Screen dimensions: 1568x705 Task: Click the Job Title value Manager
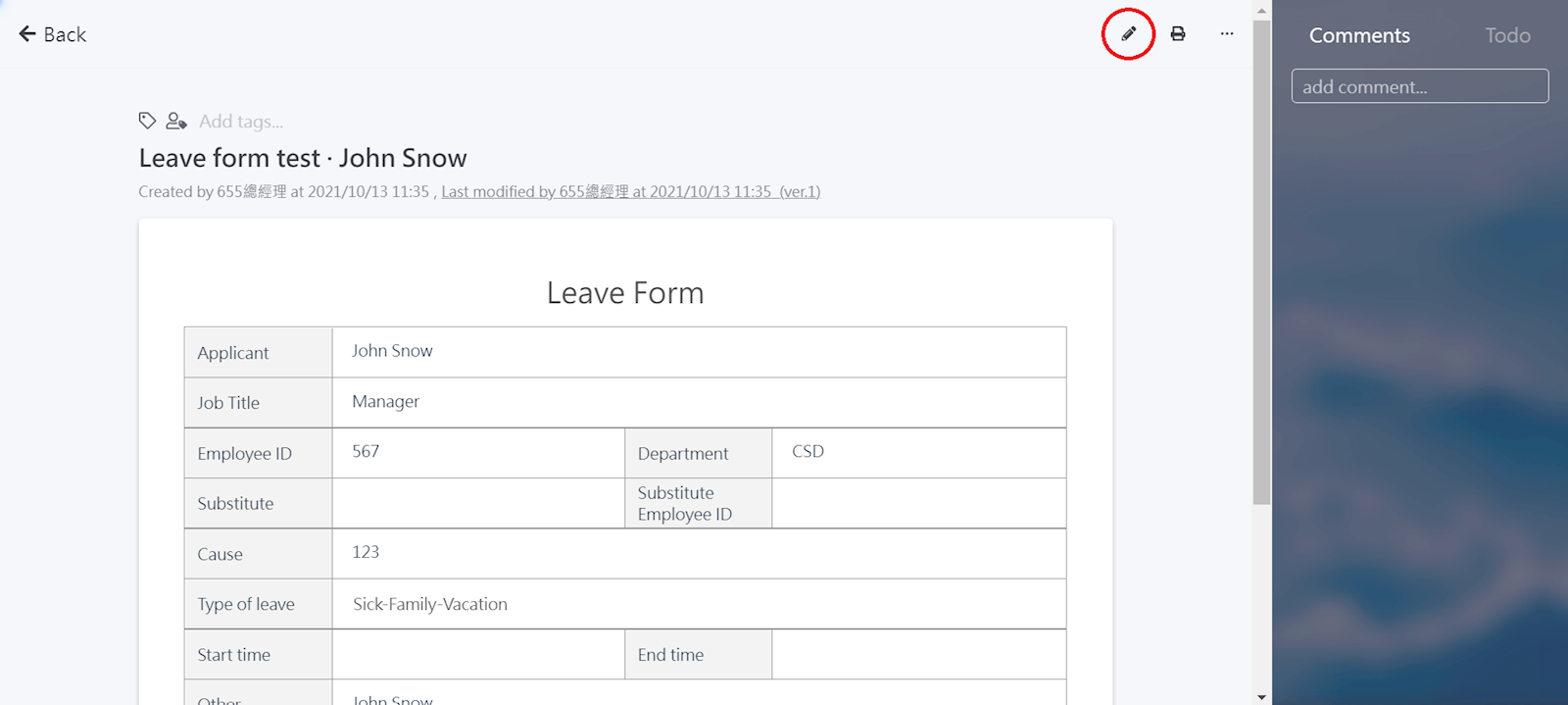pos(385,402)
